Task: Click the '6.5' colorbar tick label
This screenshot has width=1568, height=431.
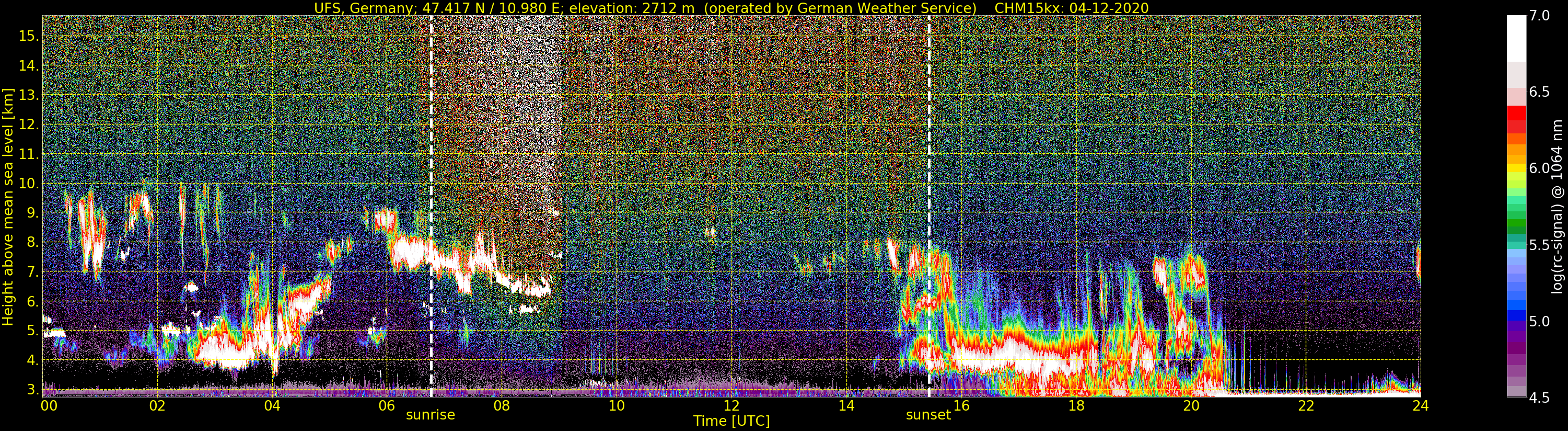Action: pos(1539,92)
